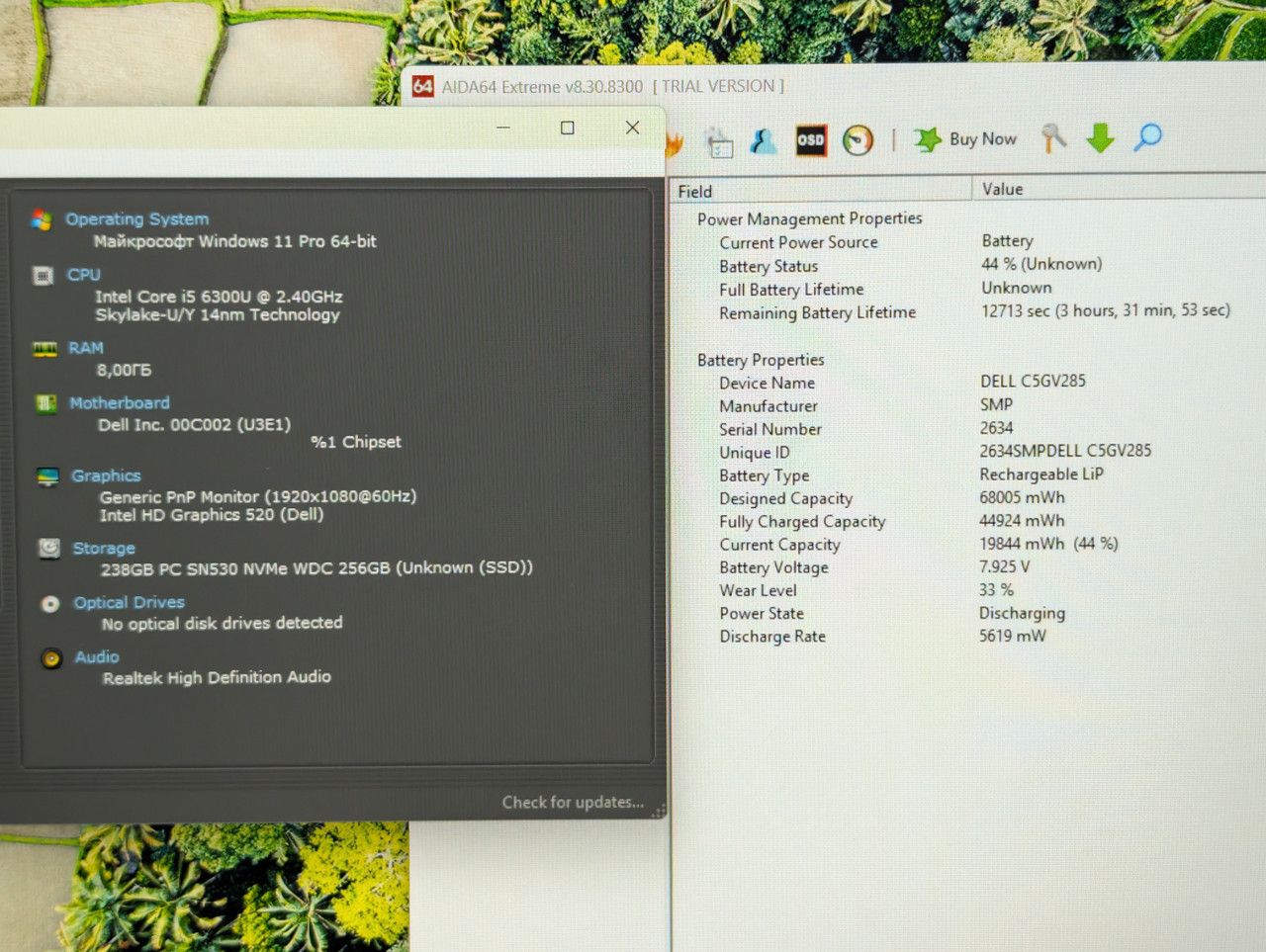This screenshot has width=1266, height=952.
Task: Click the user silhouette toolbar icon
Action: point(763,141)
